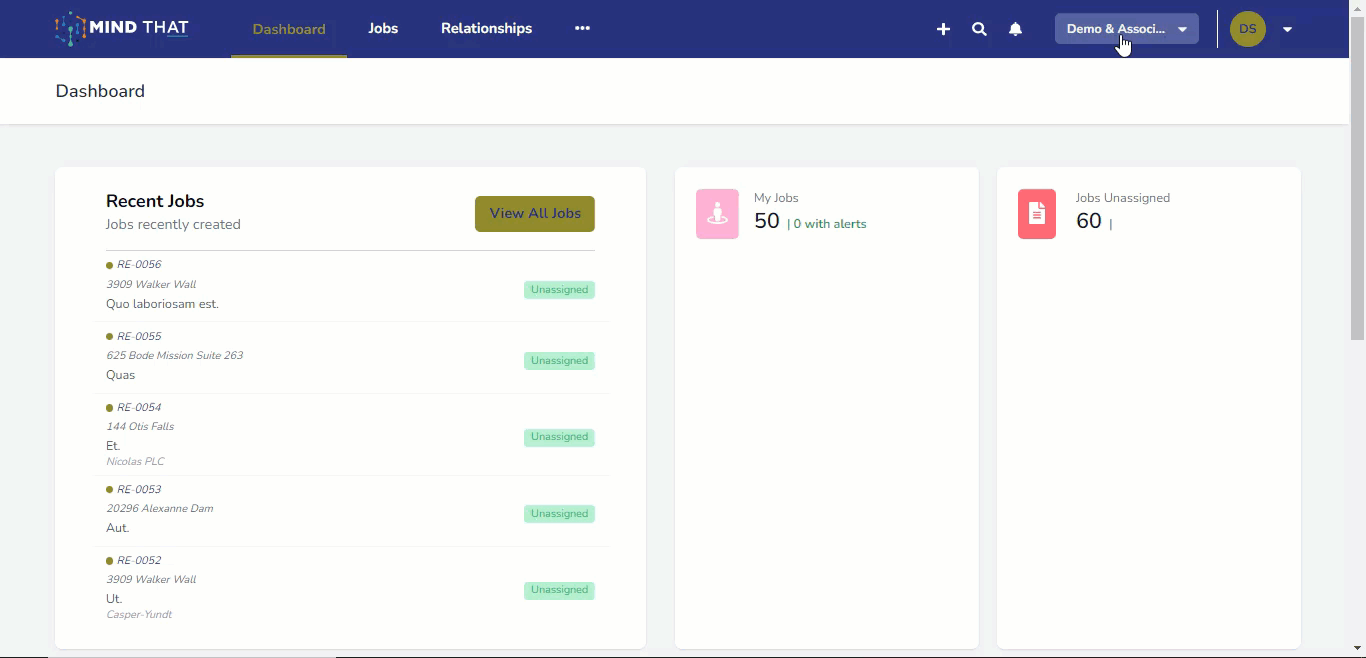Open job RE-0054
The width and height of the screenshot is (1366, 658).
[139, 407]
